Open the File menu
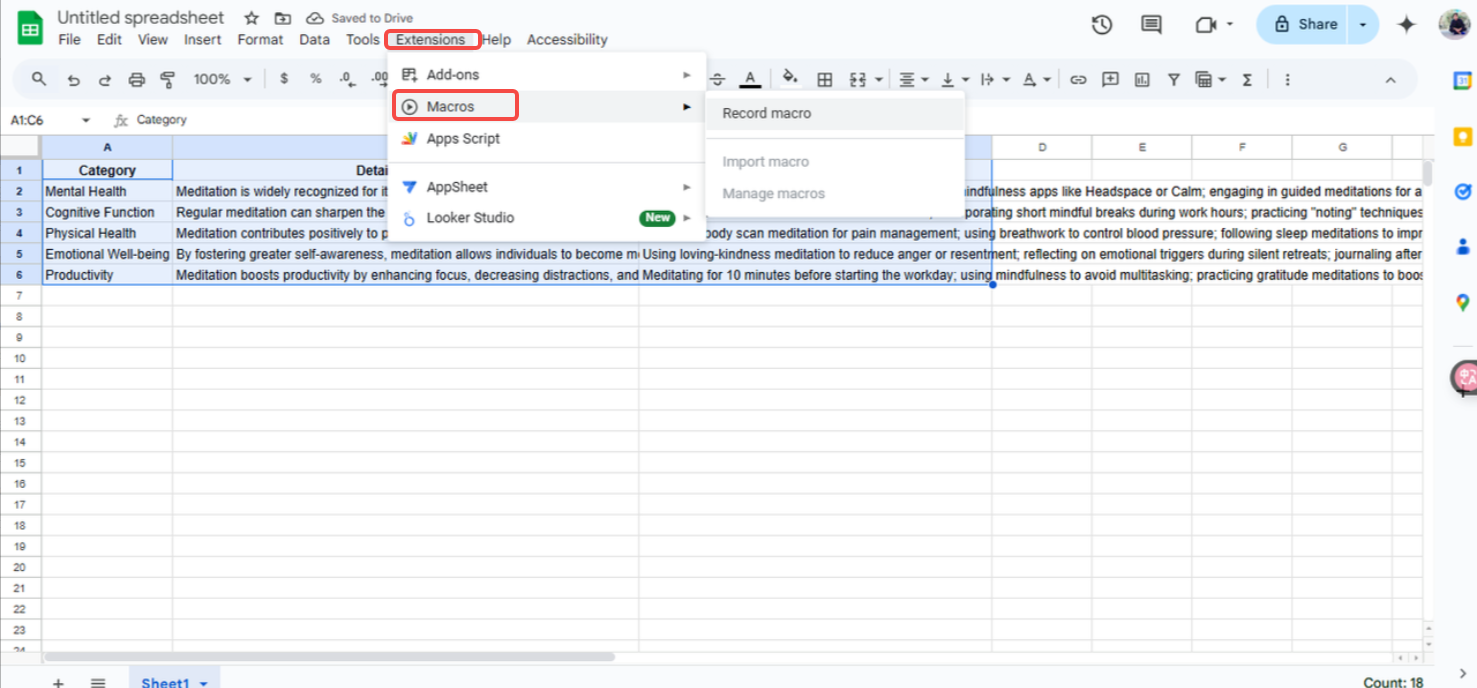The width and height of the screenshot is (1477, 688). pos(69,40)
